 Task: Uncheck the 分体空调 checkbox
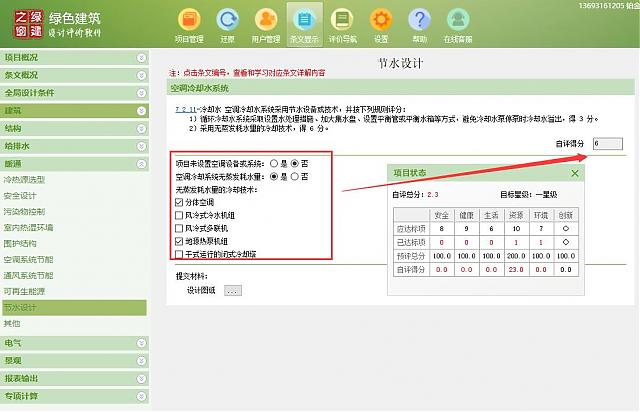point(179,202)
